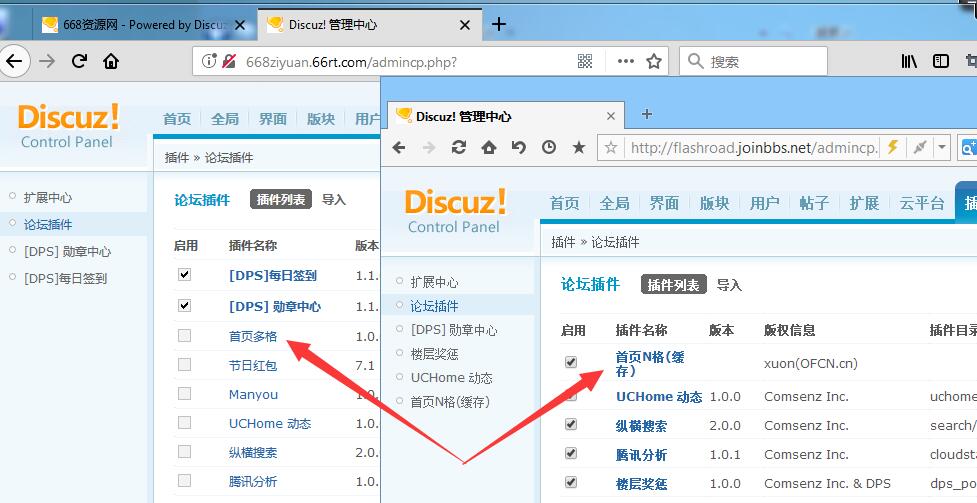Click the QR code icon in Firefox address bar
The image size is (977, 503).
click(x=584, y=61)
